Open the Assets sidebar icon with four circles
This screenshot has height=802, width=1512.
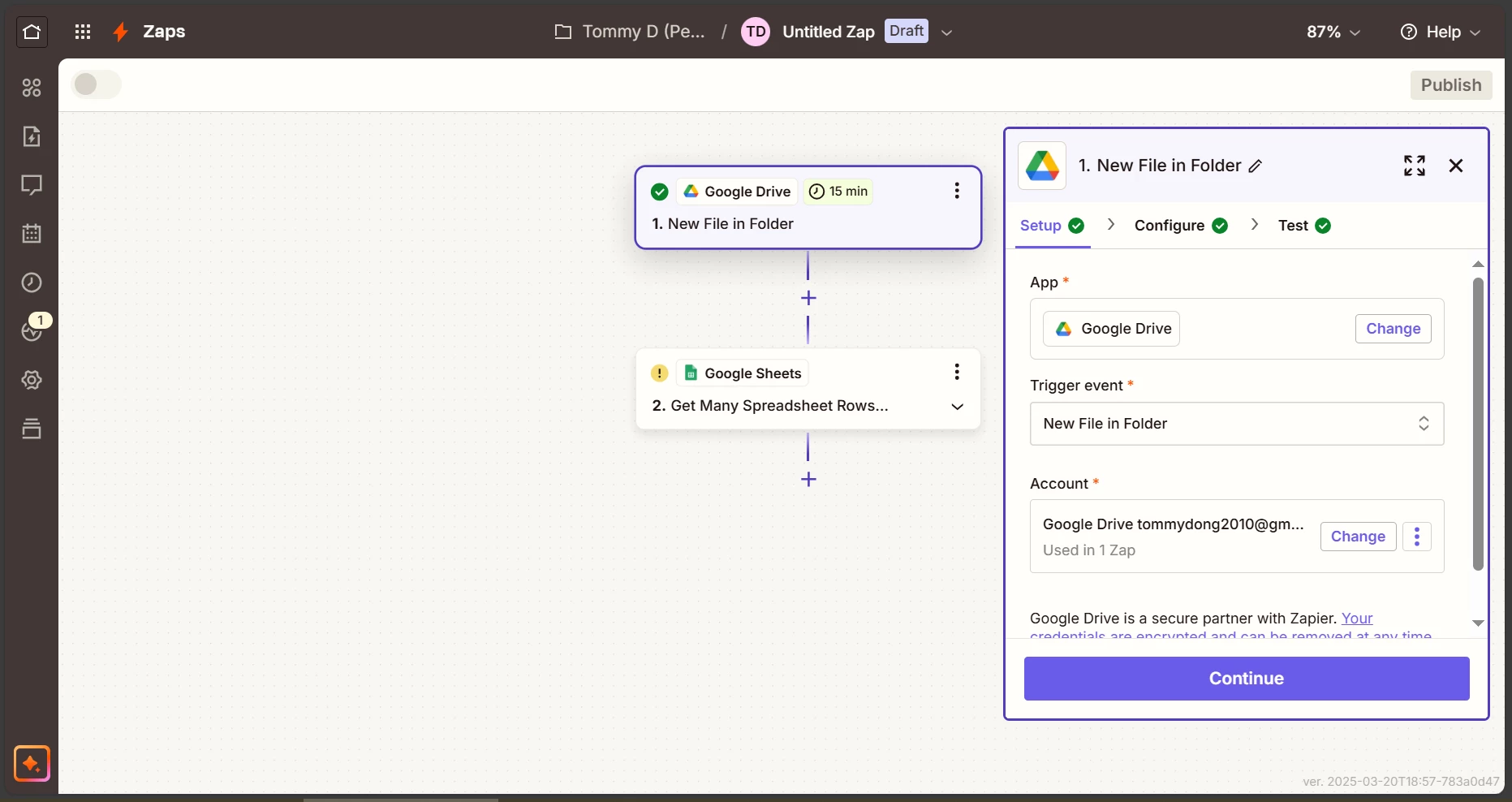32,88
